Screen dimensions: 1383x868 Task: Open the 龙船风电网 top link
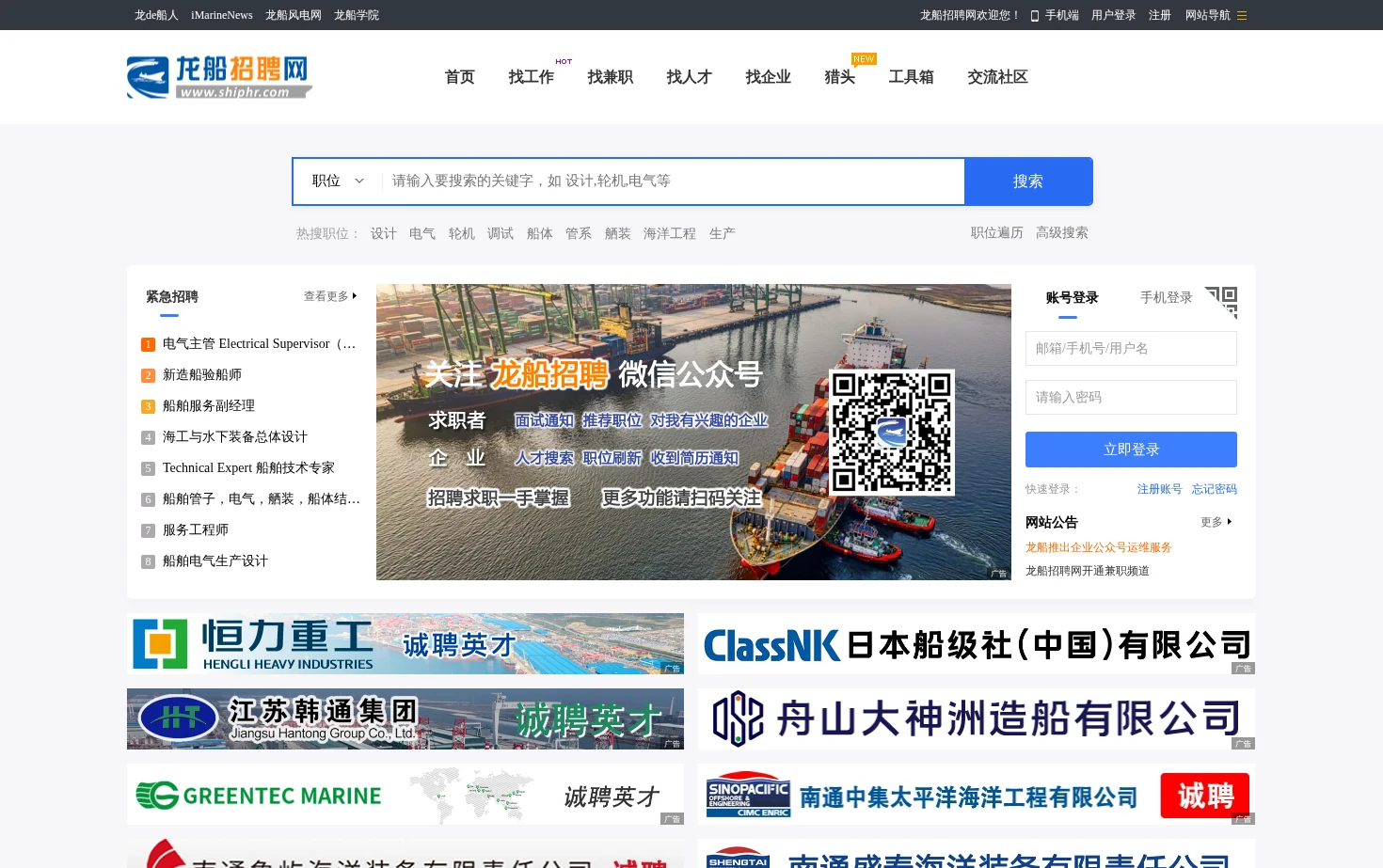[294, 15]
